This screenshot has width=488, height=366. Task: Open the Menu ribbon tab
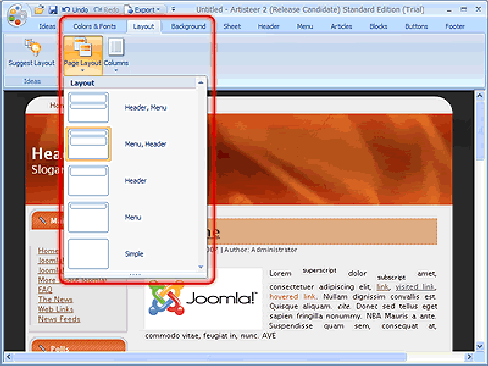point(305,26)
